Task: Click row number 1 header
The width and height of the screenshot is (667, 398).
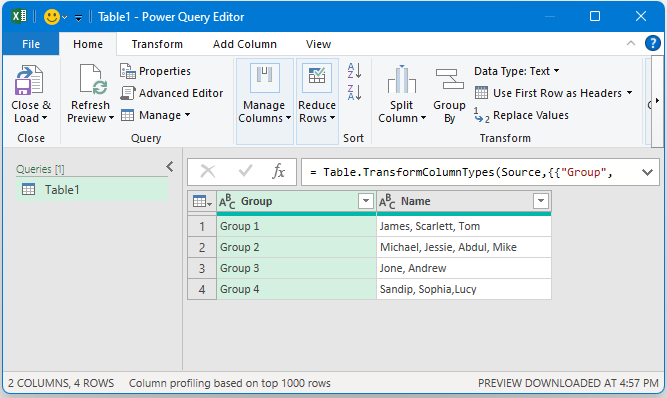Action: 202,226
